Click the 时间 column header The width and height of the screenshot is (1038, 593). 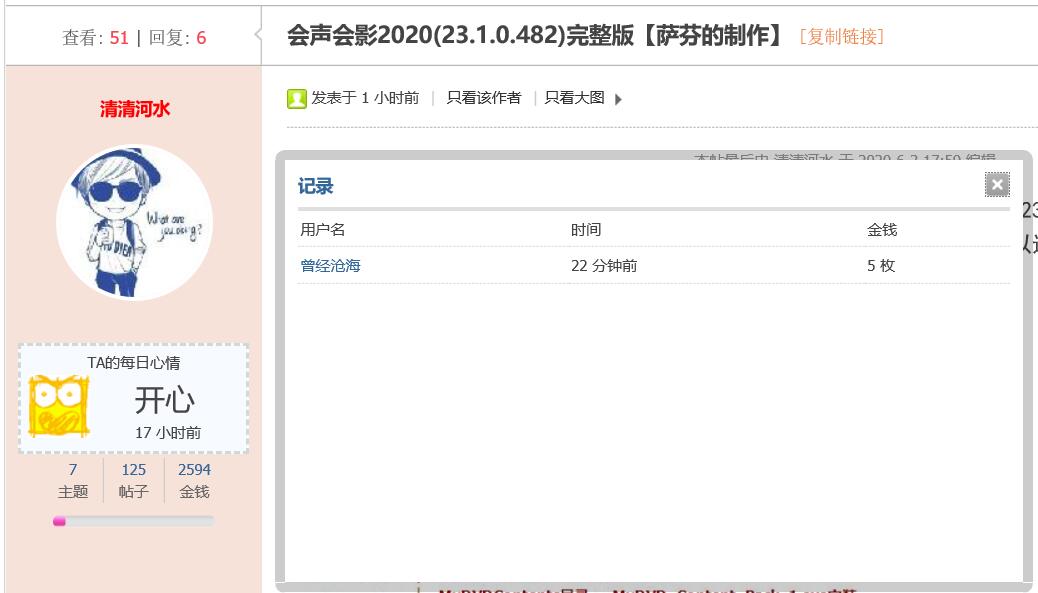[x=586, y=230]
